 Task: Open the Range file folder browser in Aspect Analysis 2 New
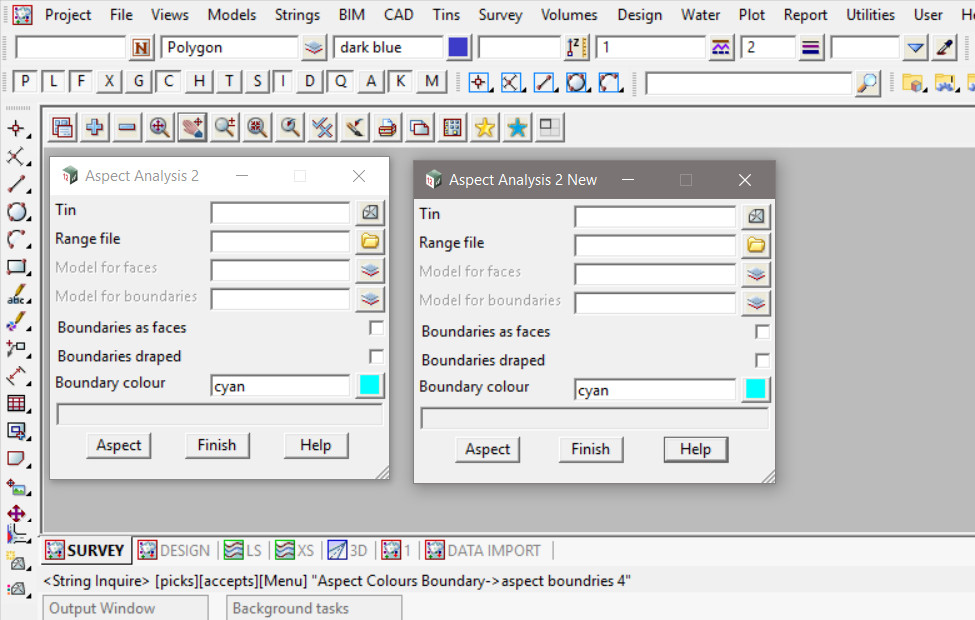pyautogui.click(x=756, y=245)
